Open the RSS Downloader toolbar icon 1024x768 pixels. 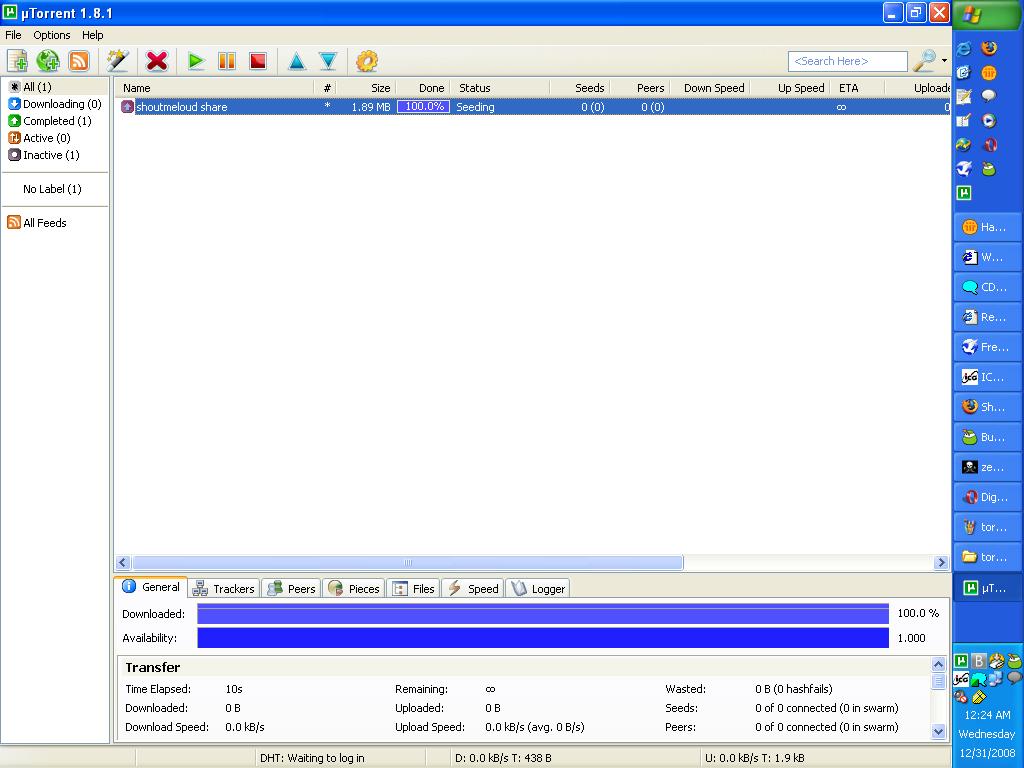[x=79, y=61]
